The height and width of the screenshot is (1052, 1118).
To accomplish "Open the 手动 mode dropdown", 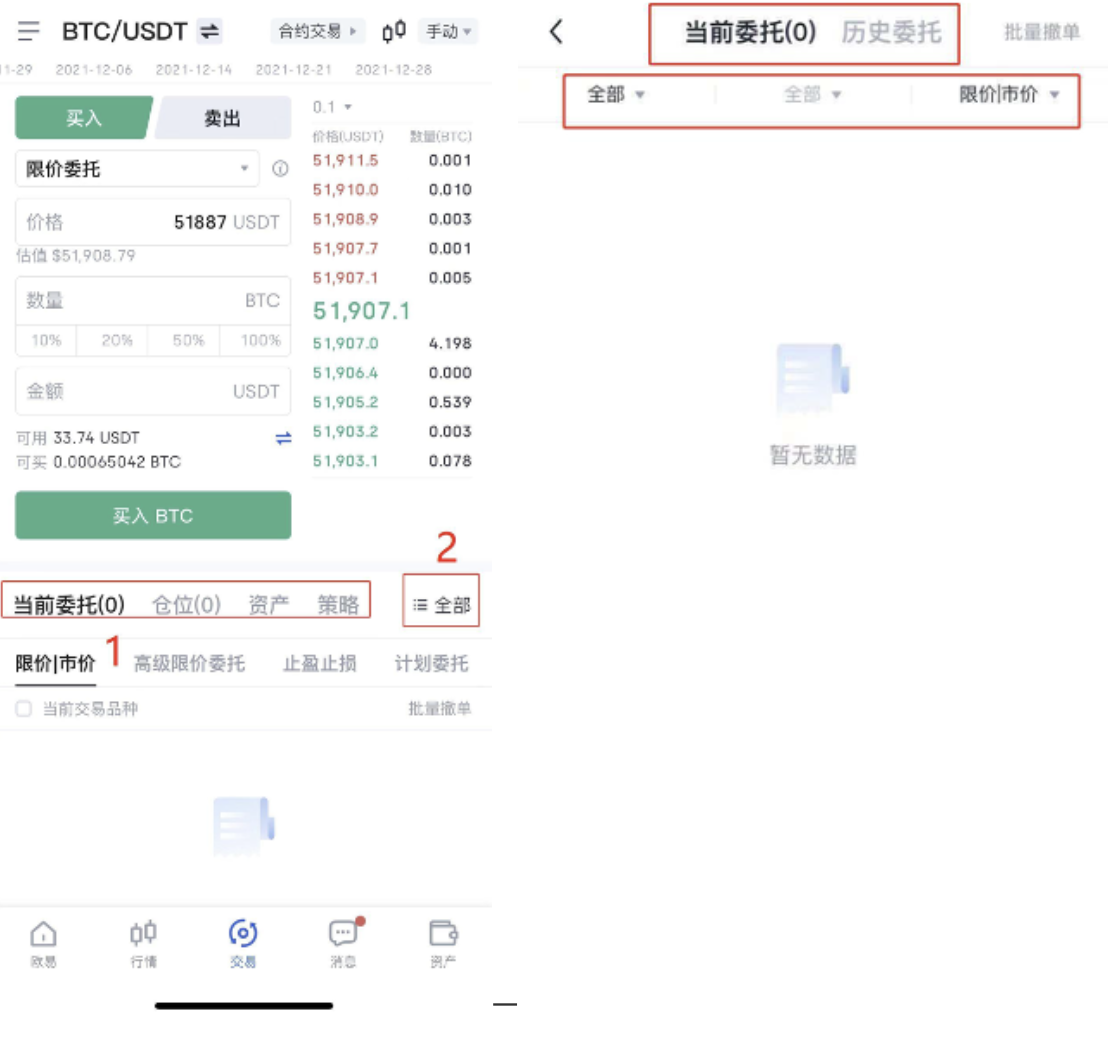I will [x=448, y=31].
